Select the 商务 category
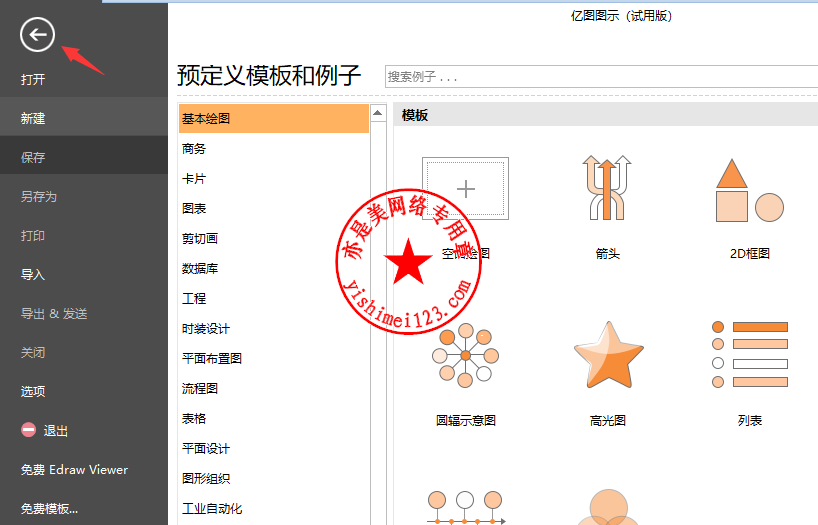Screen dimensions: 818x525 click(x=194, y=149)
